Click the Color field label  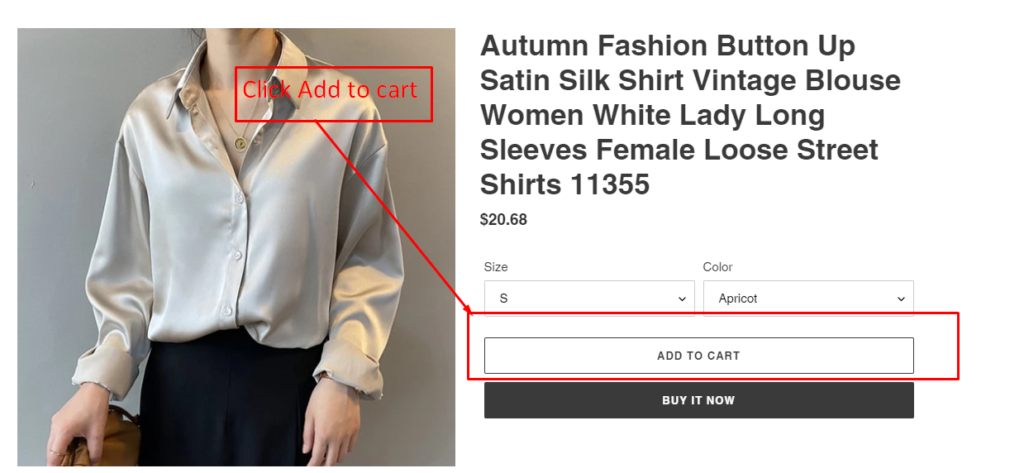pyautogui.click(x=717, y=267)
